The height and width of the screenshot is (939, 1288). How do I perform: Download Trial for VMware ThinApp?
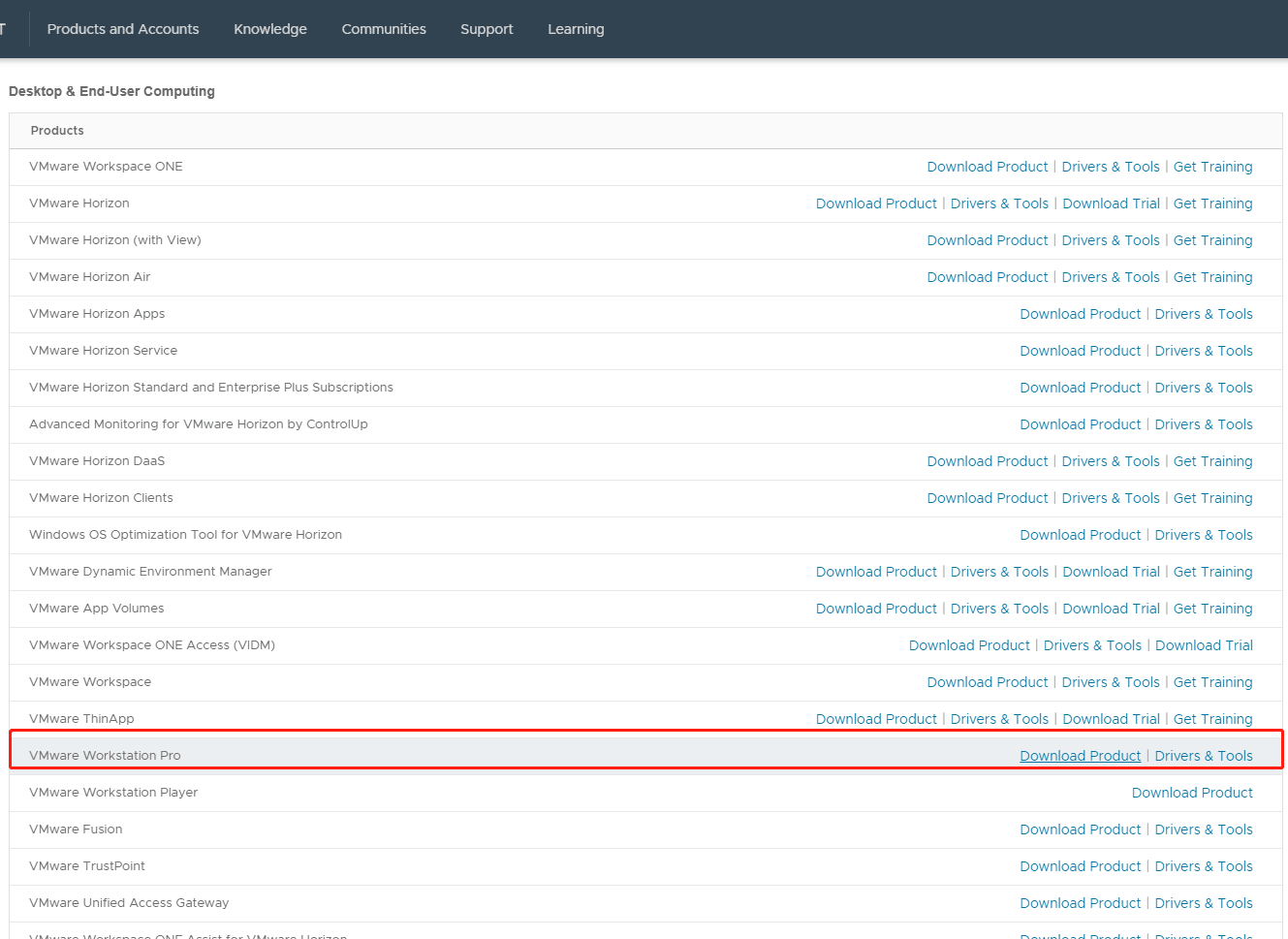coord(1112,719)
